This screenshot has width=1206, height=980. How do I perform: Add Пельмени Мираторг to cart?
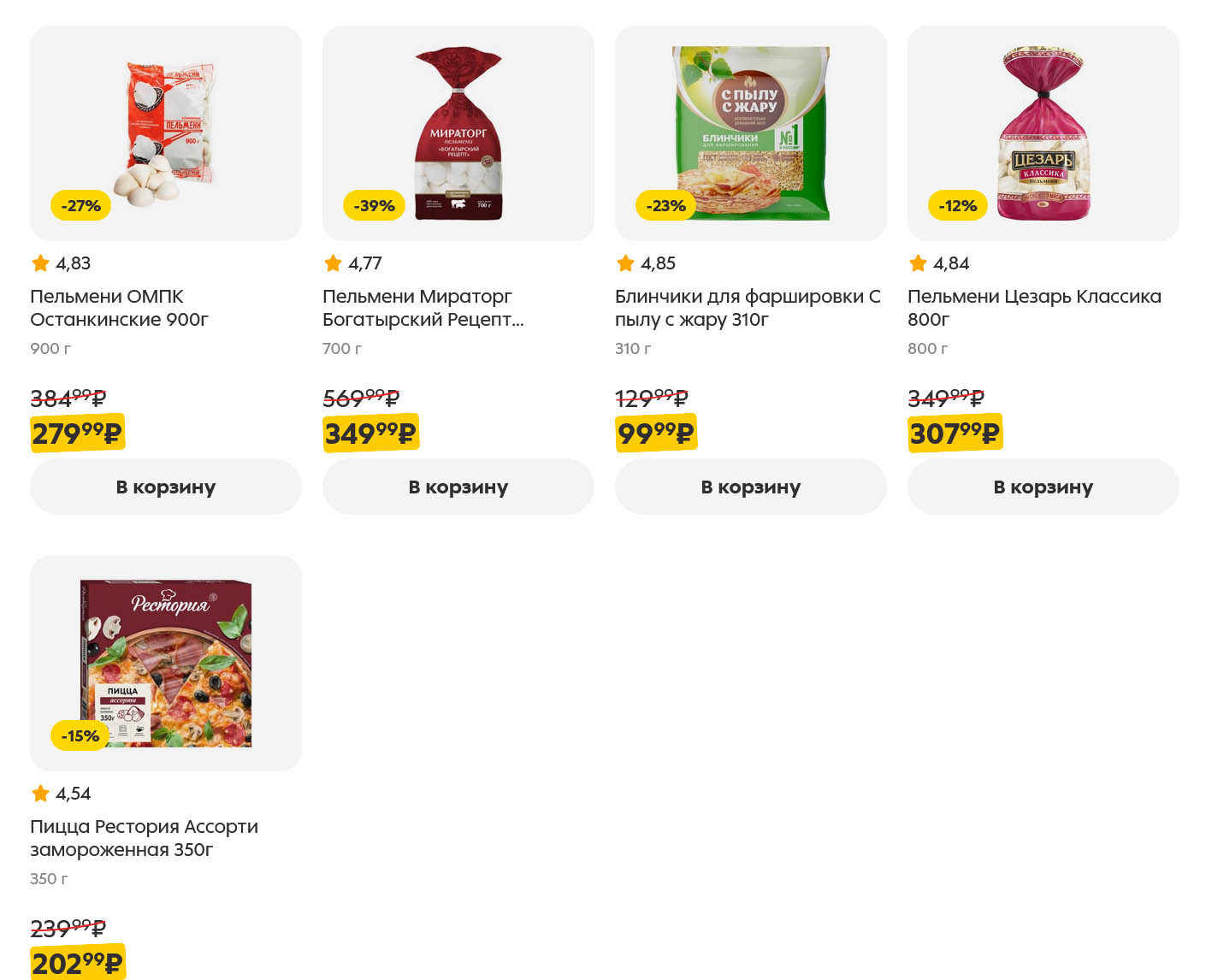coord(458,487)
